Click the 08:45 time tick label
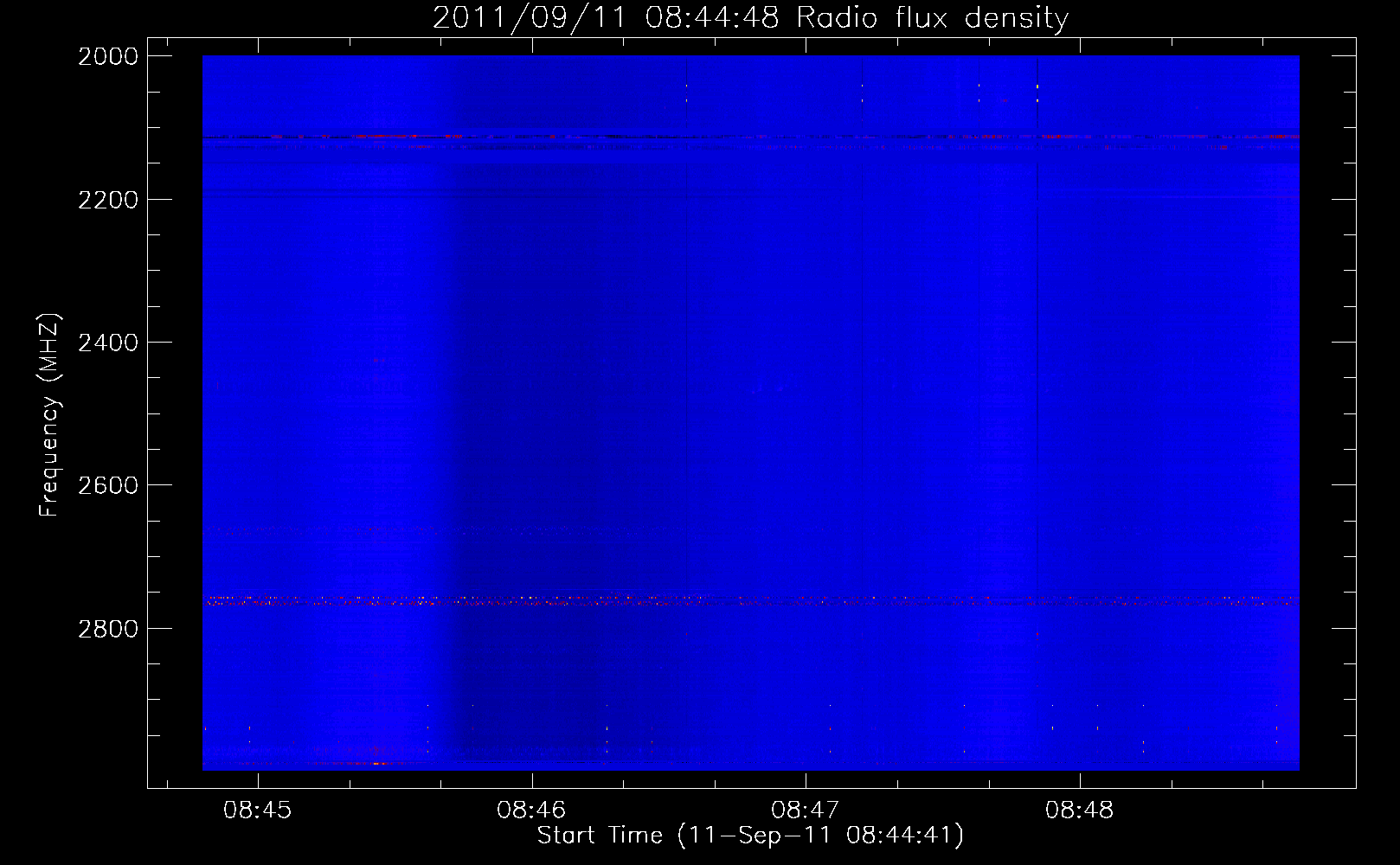Screen dimensions: 1400x865 tap(257, 811)
